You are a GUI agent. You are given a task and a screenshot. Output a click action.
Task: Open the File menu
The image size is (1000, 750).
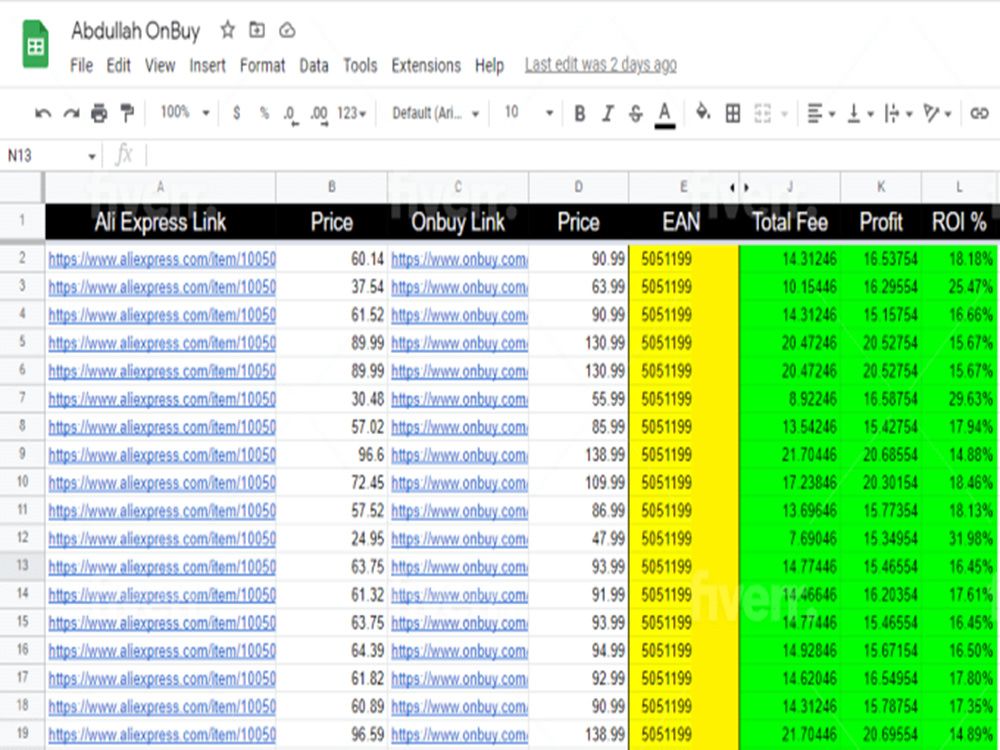click(82, 66)
